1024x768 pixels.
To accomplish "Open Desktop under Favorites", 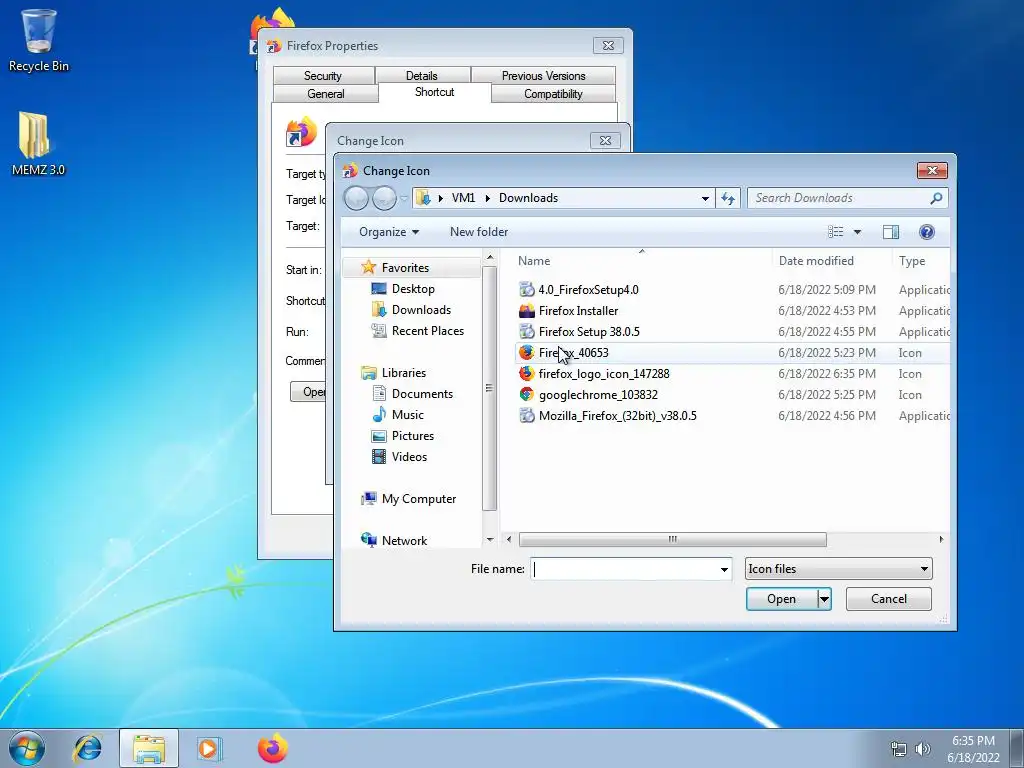I will pyautogui.click(x=413, y=289).
